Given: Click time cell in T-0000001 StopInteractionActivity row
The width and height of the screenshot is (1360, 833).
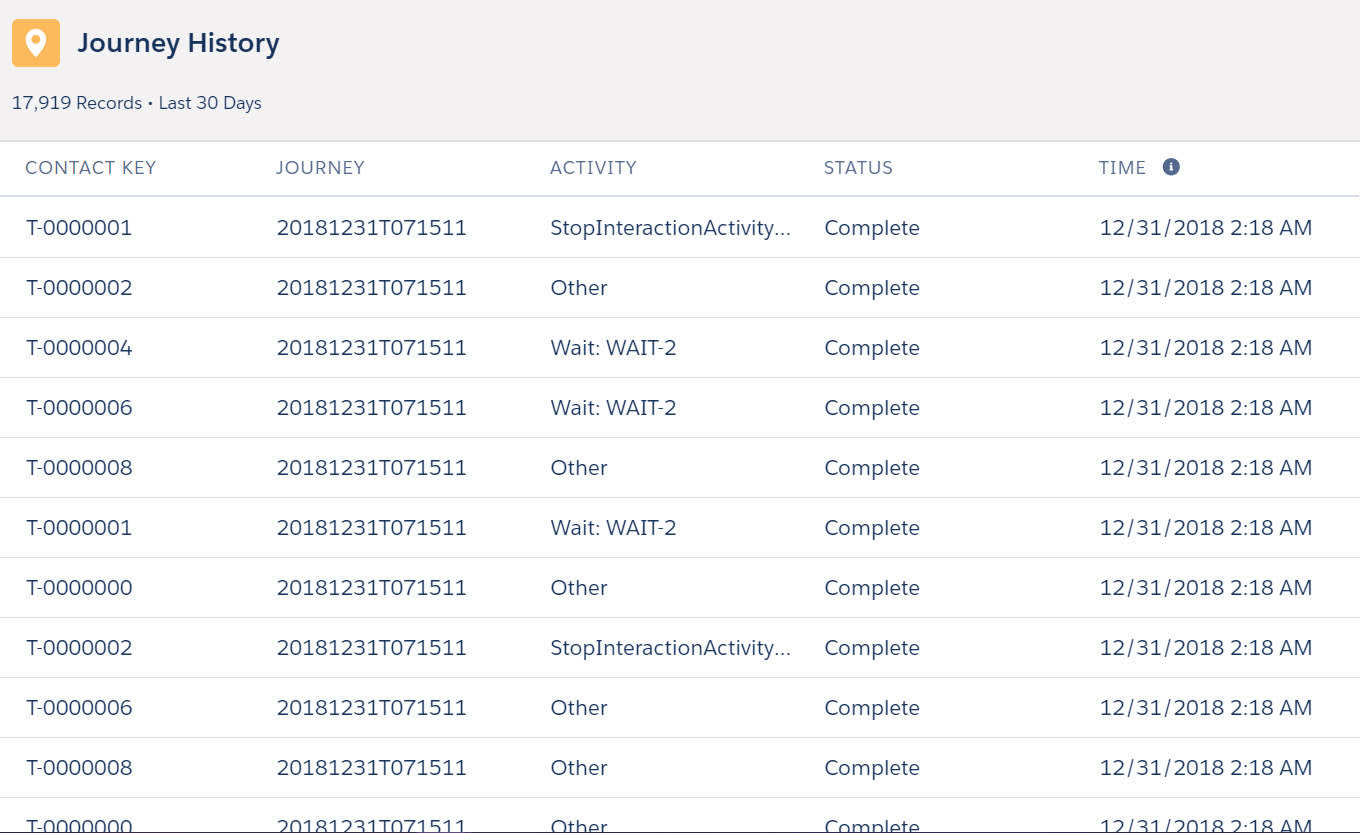Looking at the screenshot, I should pos(1206,228).
